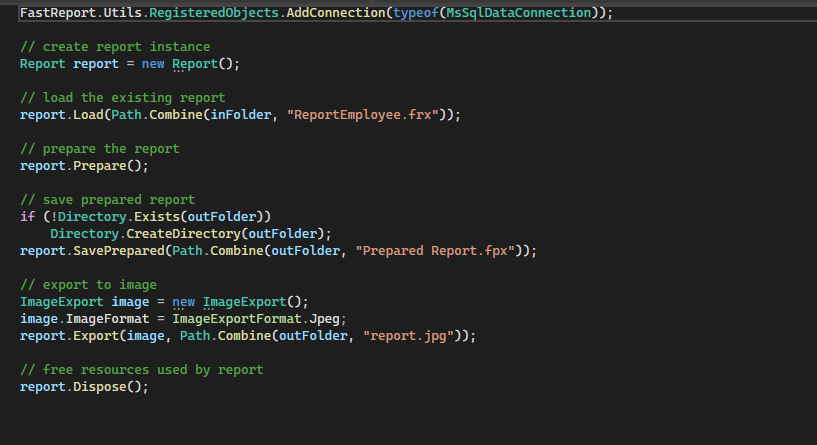Click the string "ReportEmployee.frx"
The image size is (817, 445).
(363, 115)
